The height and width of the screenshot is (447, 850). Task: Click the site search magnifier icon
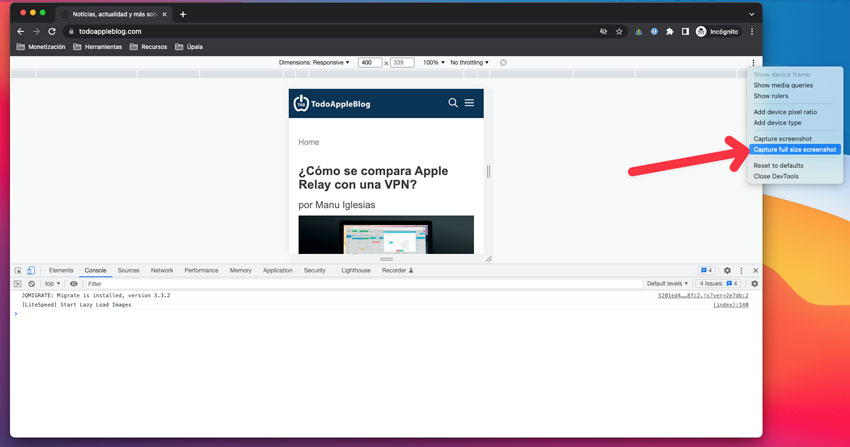(453, 103)
